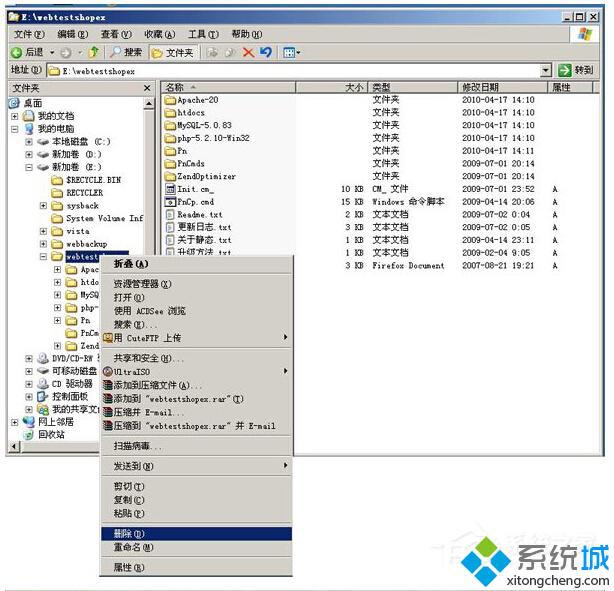This screenshot has height=591, width=614.
Task: Choose Explorer (资源管理器) in context menu
Action: click(197, 284)
